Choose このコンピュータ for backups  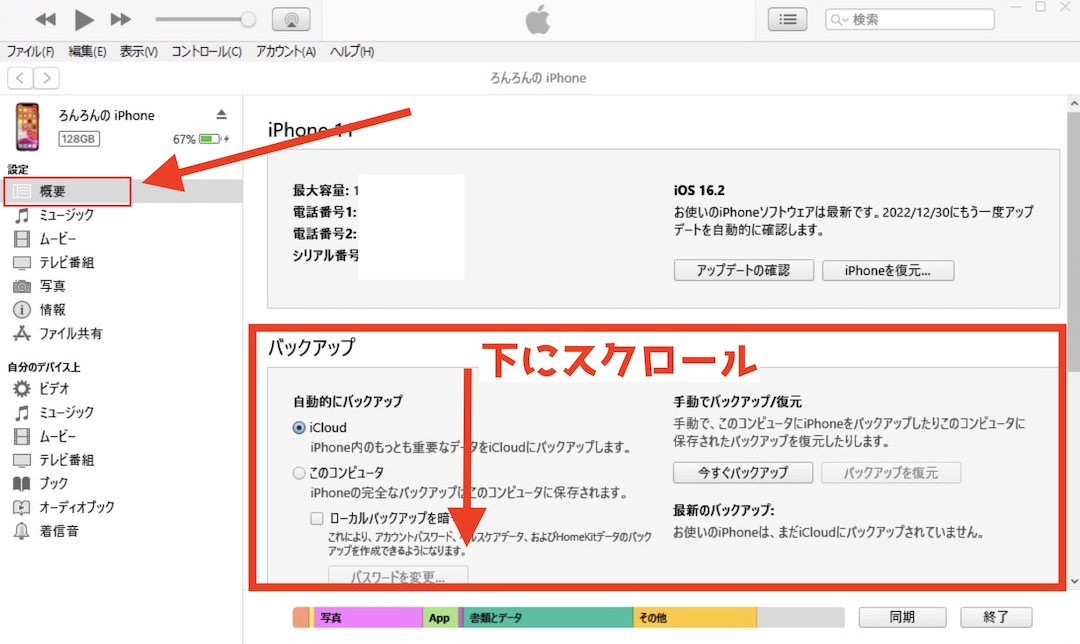(298, 472)
